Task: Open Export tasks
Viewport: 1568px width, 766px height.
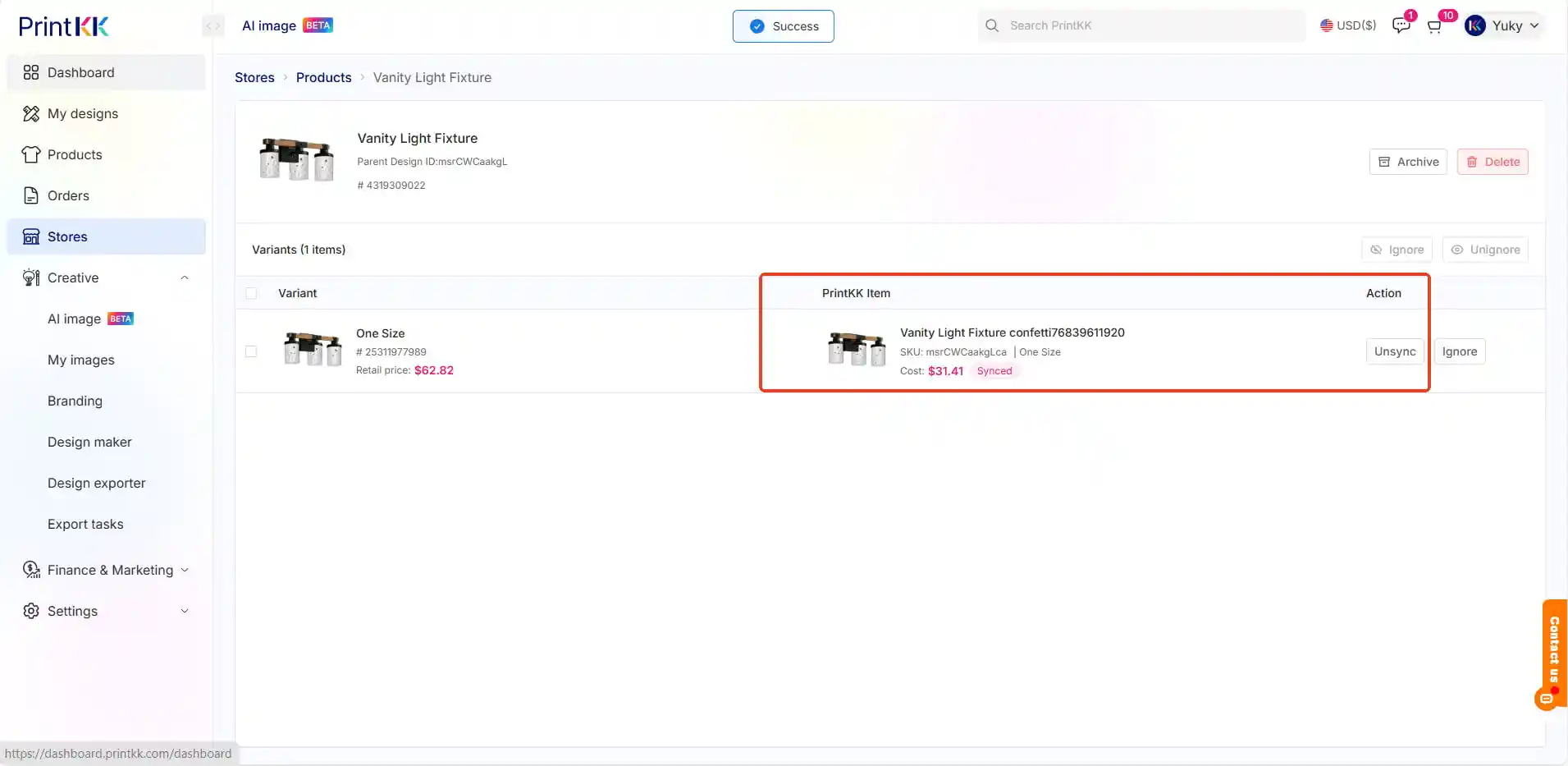Action: tap(85, 524)
